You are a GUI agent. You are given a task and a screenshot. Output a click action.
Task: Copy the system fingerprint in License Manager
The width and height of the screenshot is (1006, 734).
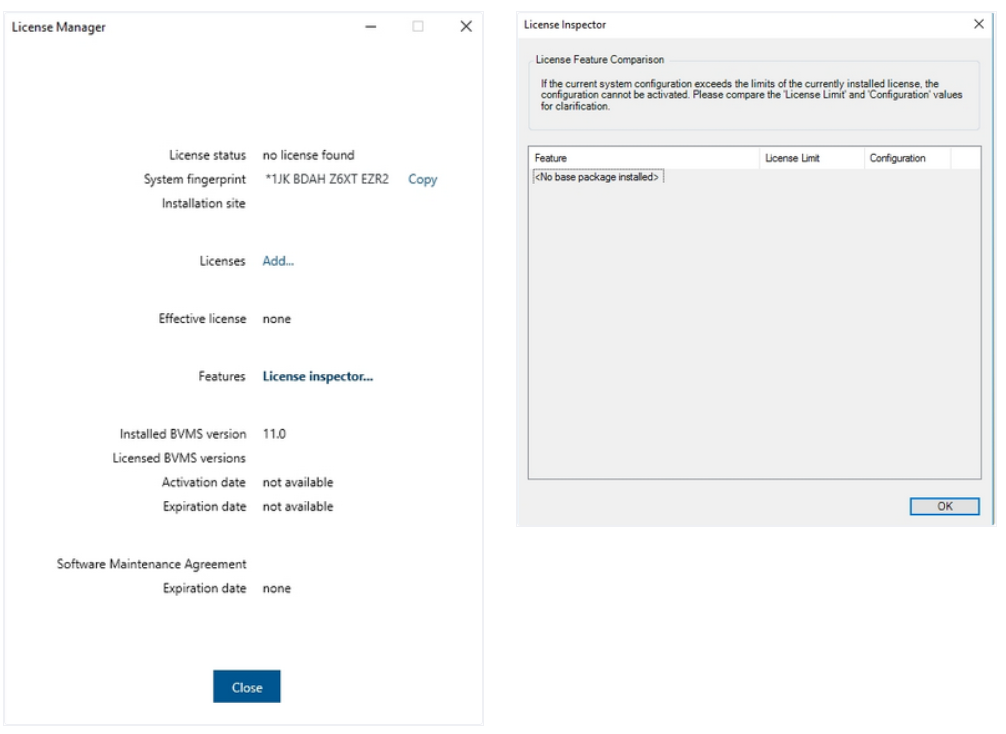coord(422,180)
